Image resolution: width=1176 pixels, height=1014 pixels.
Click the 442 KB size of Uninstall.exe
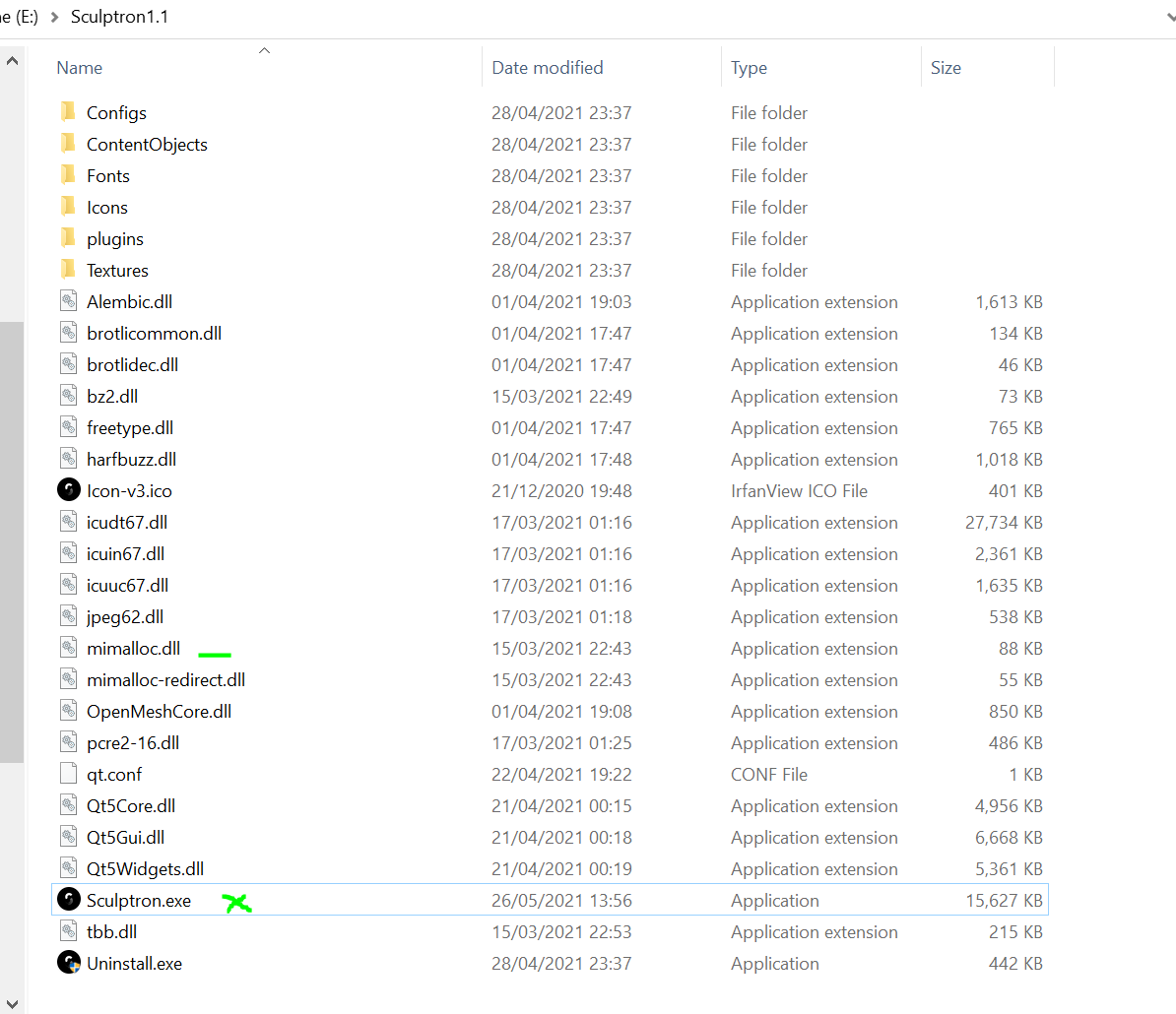coord(1015,963)
